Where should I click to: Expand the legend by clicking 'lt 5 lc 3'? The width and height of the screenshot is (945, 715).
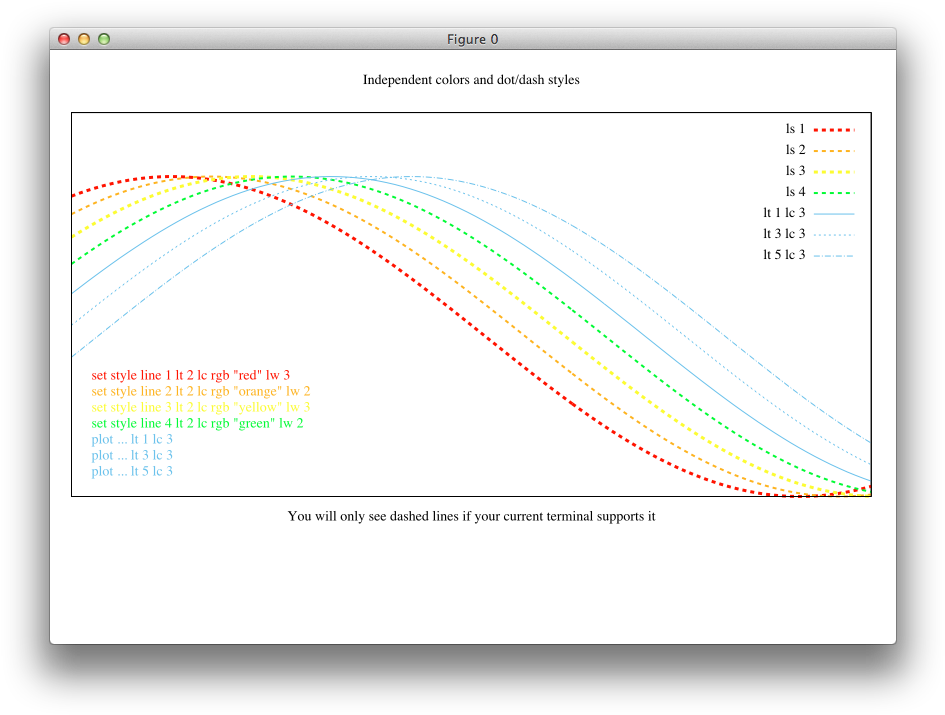coord(786,254)
